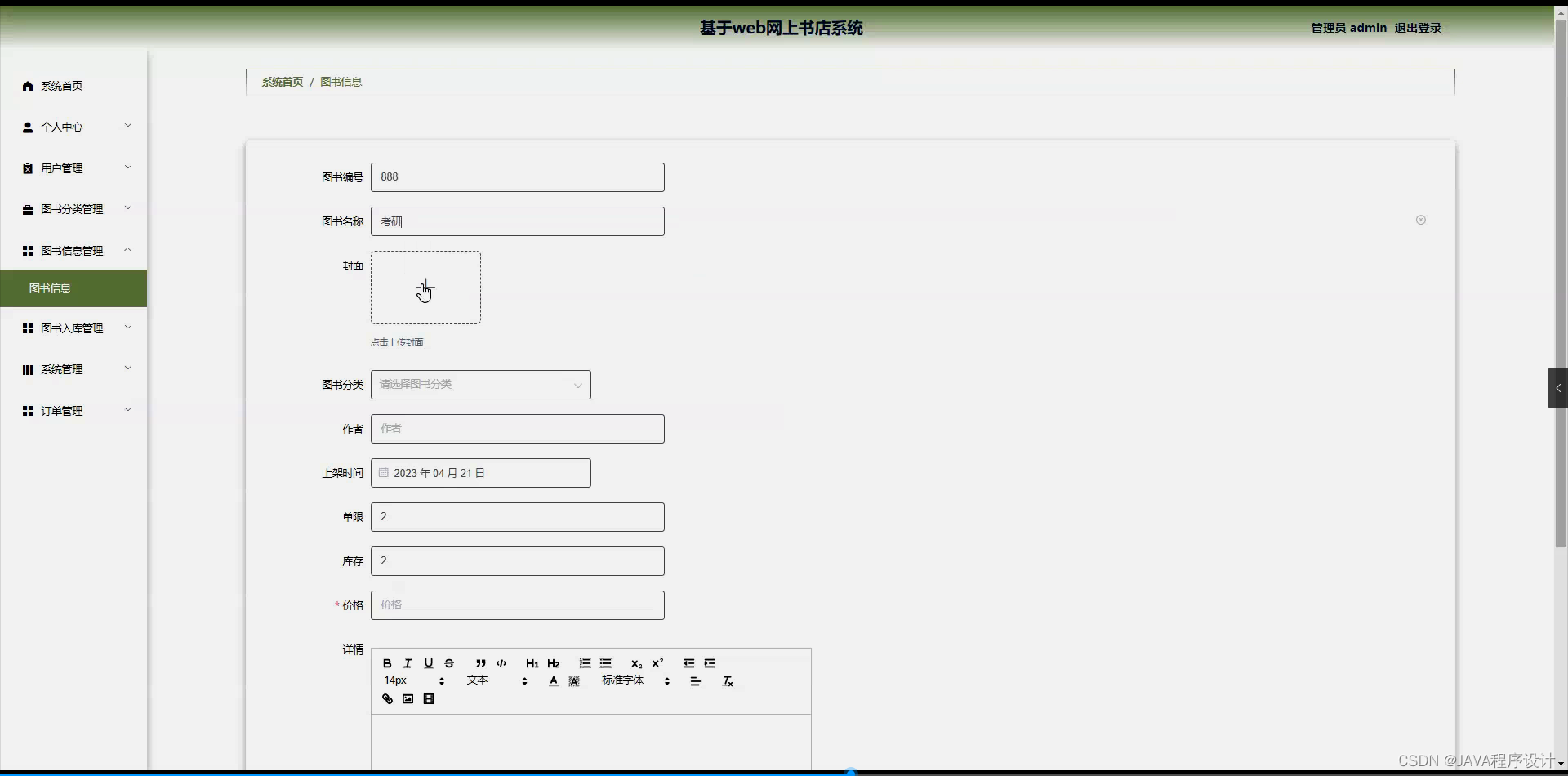Open the 图书分类 category dropdown
The height and width of the screenshot is (776, 1568).
tap(481, 385)
